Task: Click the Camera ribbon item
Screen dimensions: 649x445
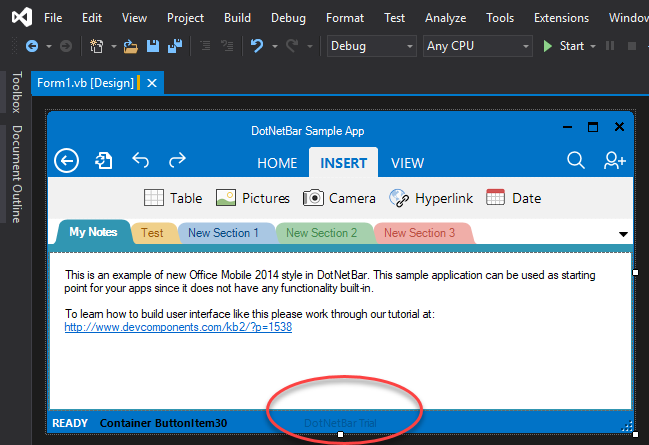Action: [x=339, y=198]
